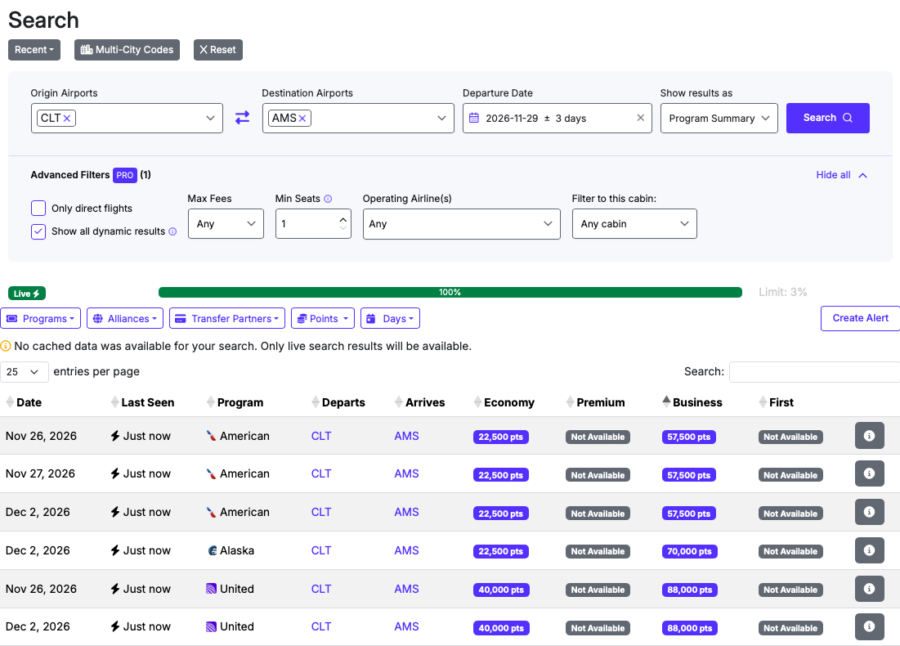Viewport: 900px width, 646px height.
Task: Open info for Nov 27 American row
Action: [x=869, y=474]
